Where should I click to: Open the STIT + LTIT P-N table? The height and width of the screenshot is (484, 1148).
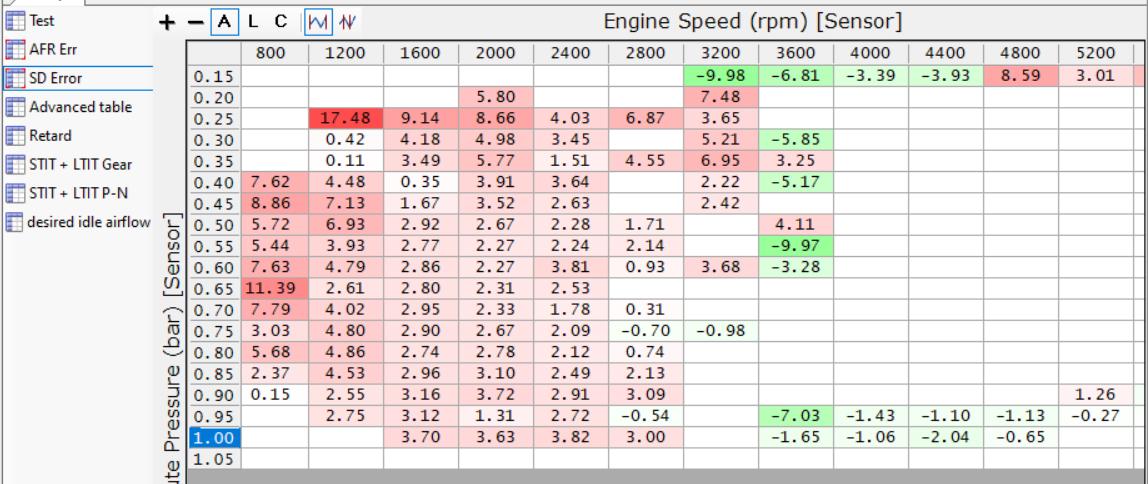tap(67, 193)
